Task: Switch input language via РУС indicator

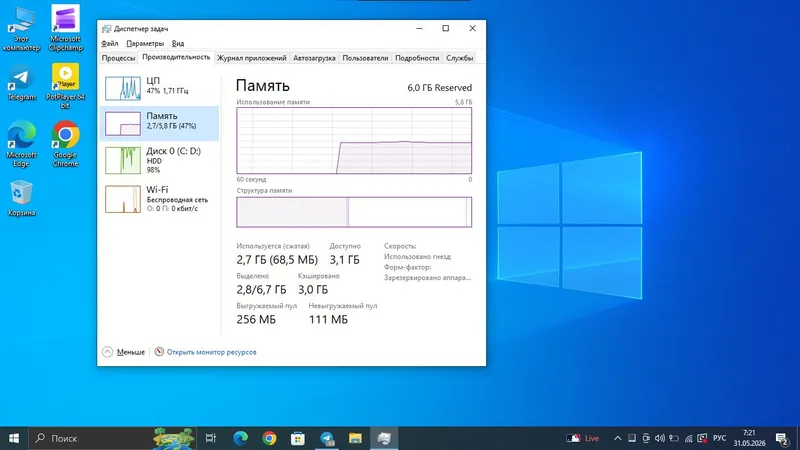Action: pos(719,438)
